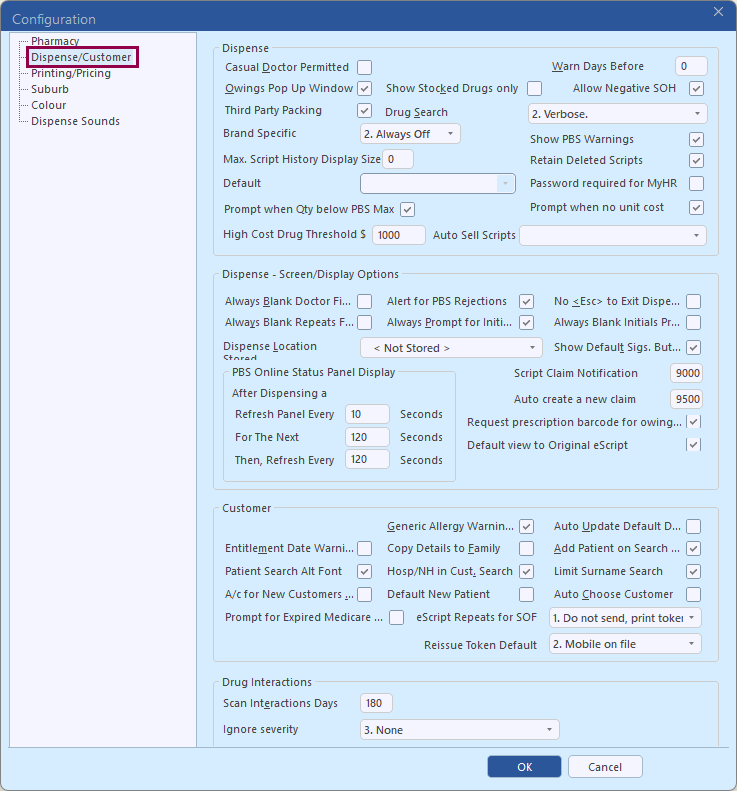The image size is (737, 791).
Task: Open Printing/Pricing settings in tree
Action: 71,73
